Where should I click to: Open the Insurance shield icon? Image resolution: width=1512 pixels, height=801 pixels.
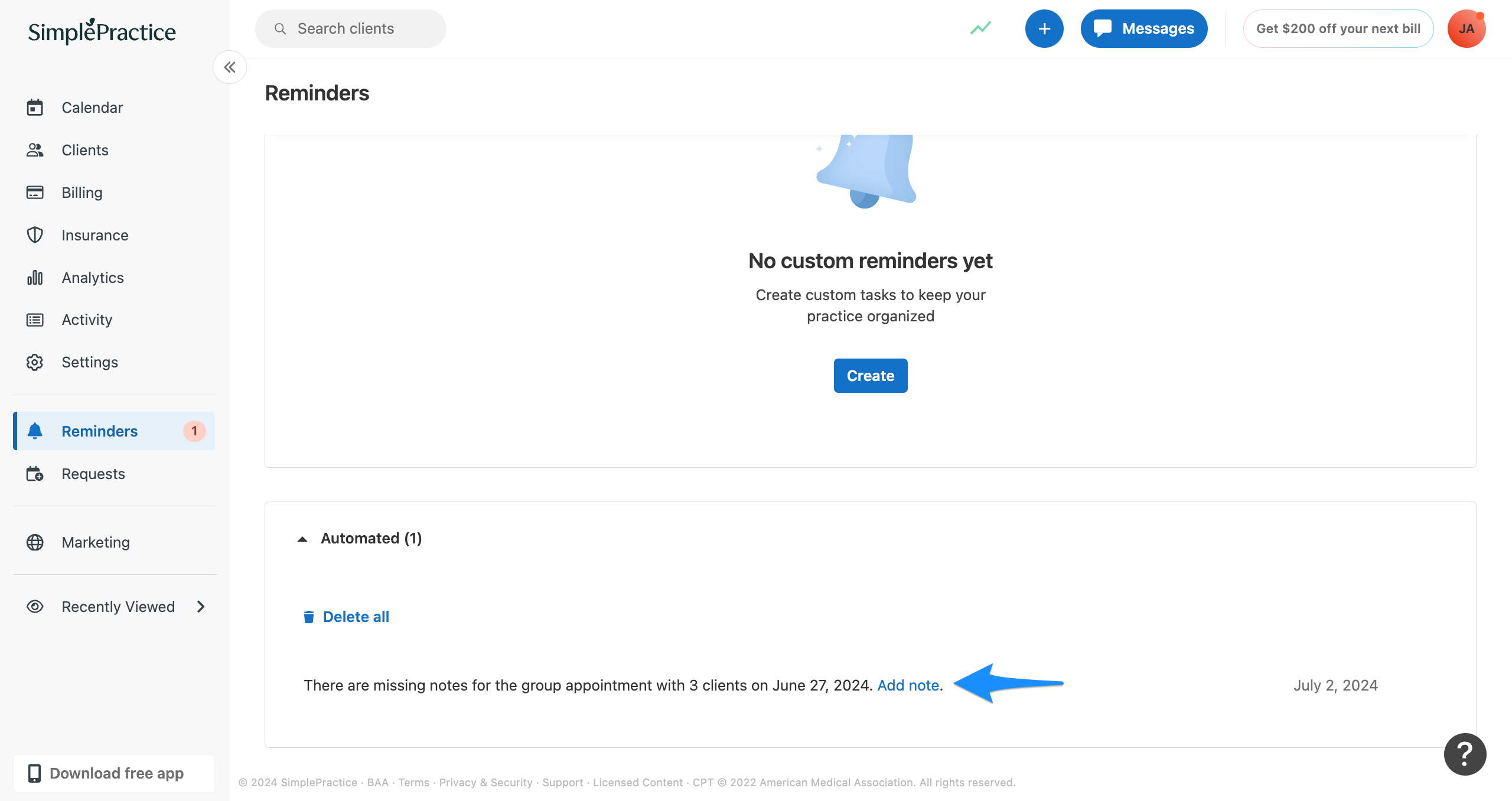tap(35, 235)
